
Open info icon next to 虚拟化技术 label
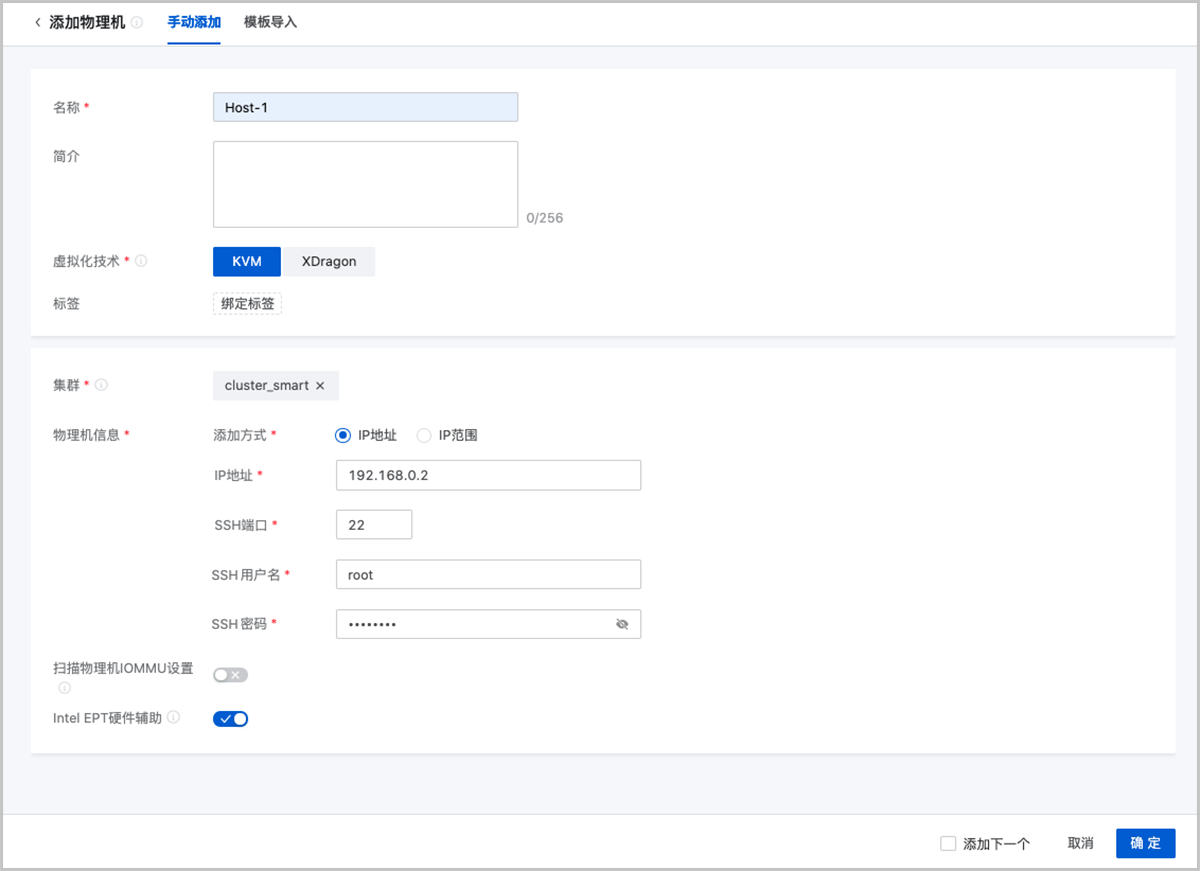pos(141,261)
